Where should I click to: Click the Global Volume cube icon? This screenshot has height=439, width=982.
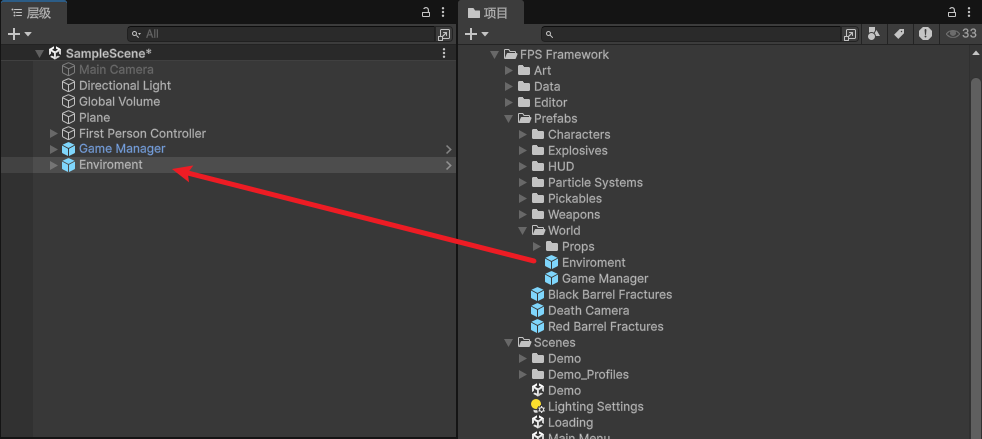(68, 101)
